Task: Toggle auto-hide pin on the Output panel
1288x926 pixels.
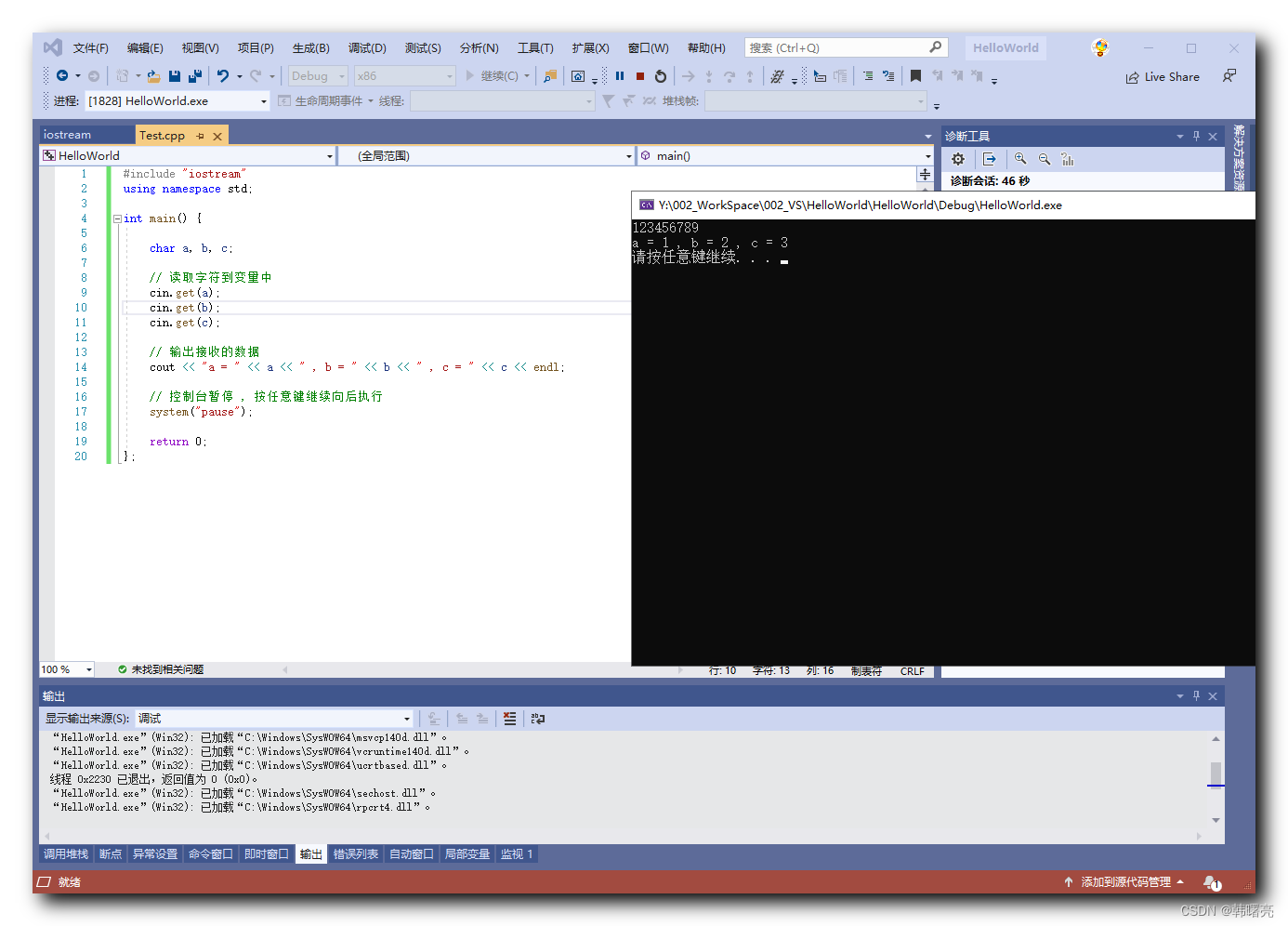Action: [x=1196, y=695]
